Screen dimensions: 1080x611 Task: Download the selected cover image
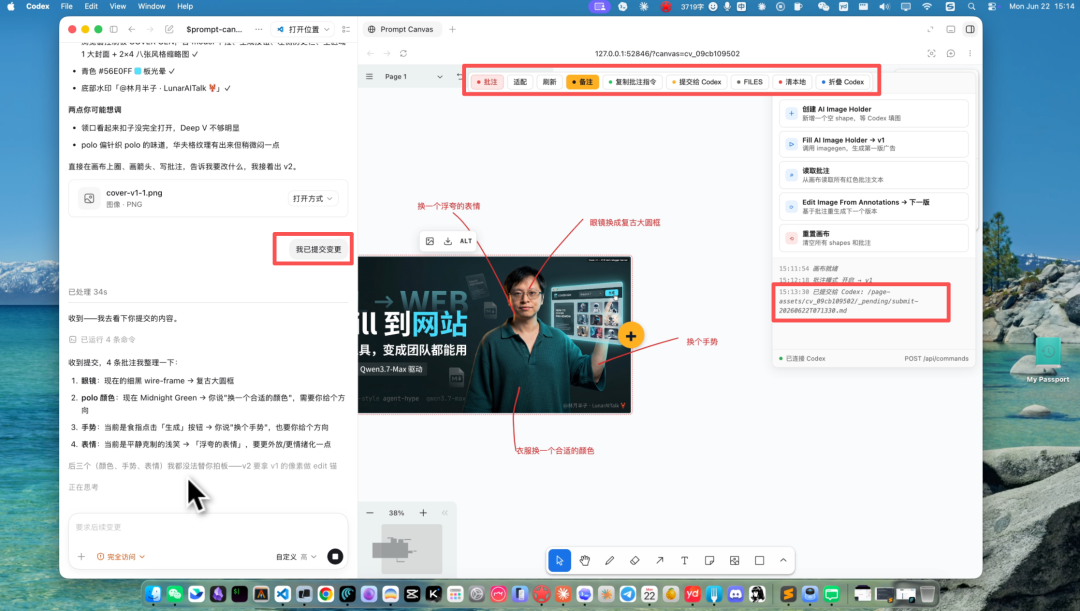(x=448, y=241)
